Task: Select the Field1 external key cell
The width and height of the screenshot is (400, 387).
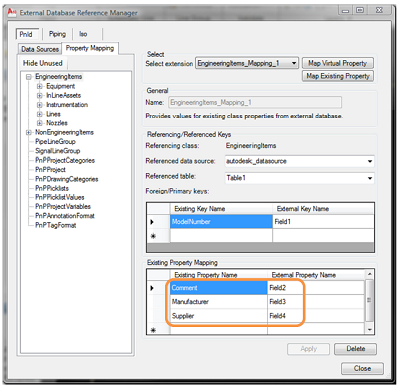Action: click(x=323, y=222)
